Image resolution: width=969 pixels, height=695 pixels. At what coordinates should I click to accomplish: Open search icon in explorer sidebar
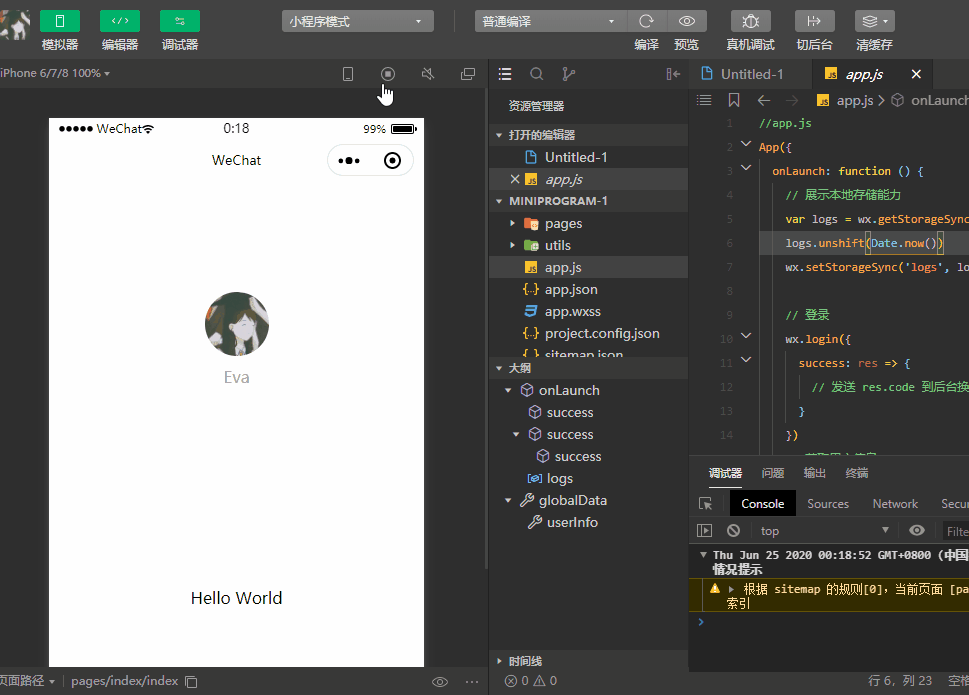pyautogui.click(x=537, y=74)
